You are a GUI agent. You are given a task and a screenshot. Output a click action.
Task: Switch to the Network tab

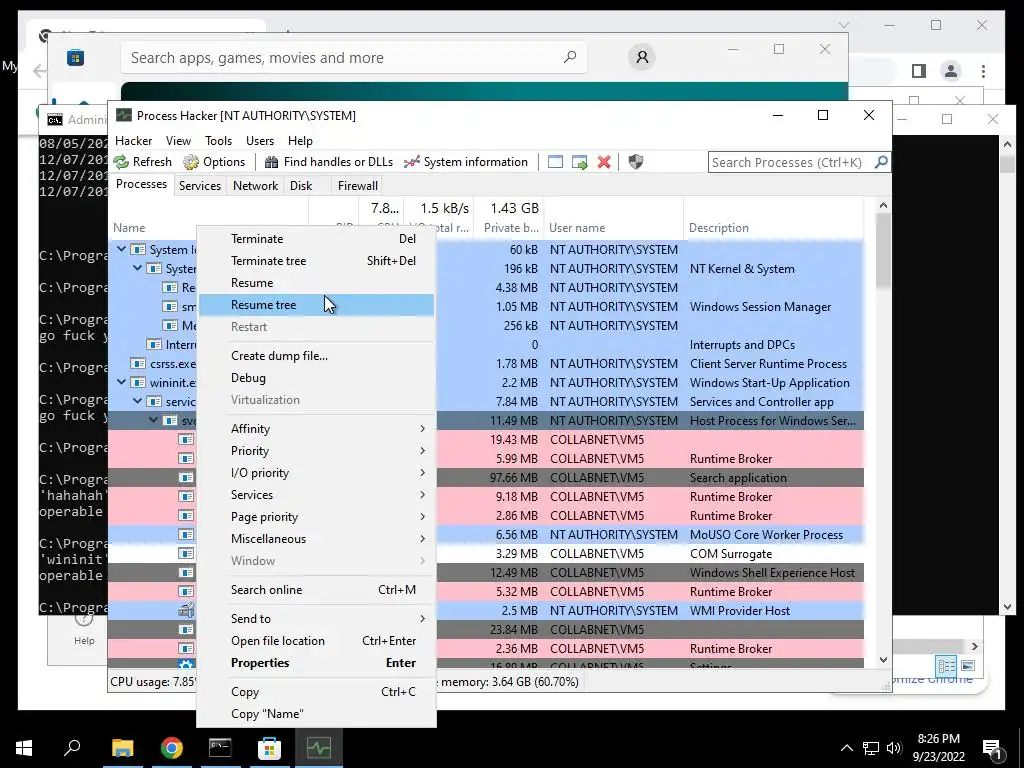(255, 185)
